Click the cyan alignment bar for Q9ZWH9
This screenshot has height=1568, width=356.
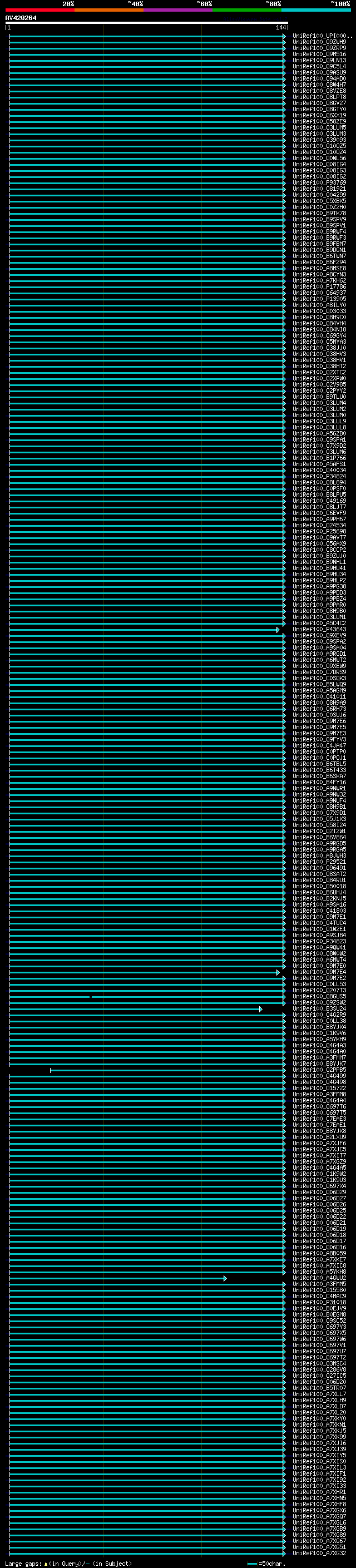[x=147, y=42]
